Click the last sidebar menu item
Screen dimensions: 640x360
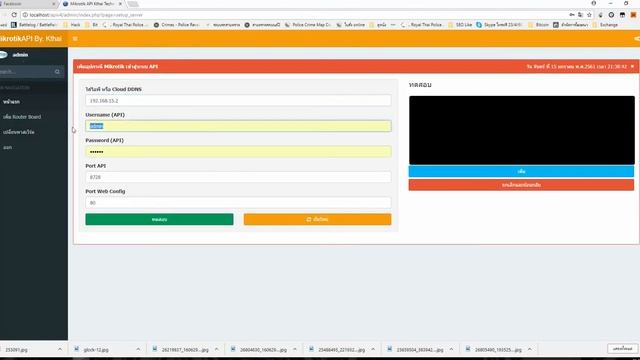click(34, 147)
